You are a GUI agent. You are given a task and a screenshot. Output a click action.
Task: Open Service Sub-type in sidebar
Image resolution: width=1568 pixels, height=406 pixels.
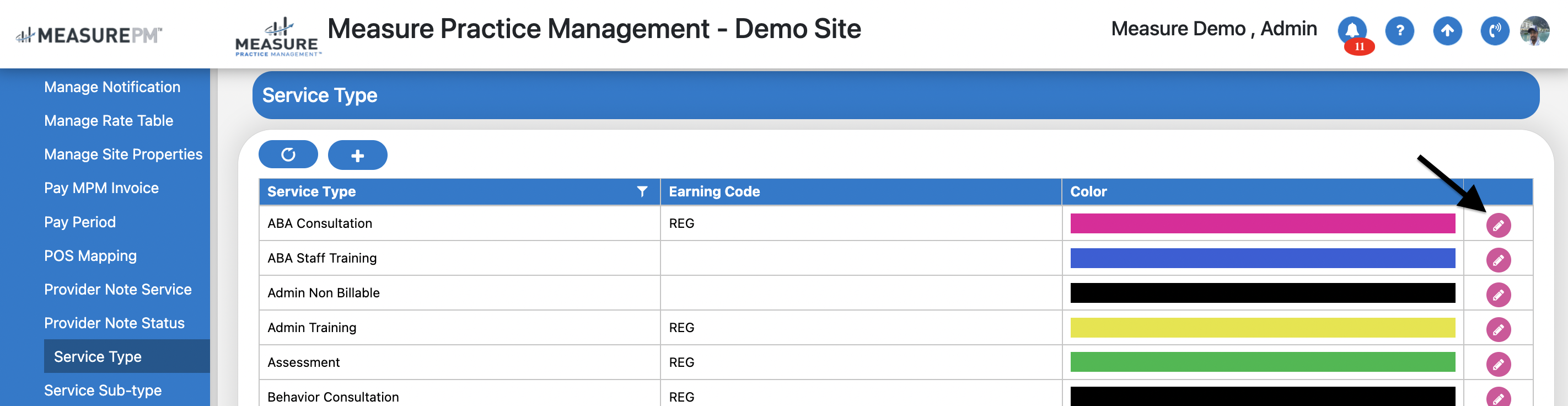tap(103, 390)
